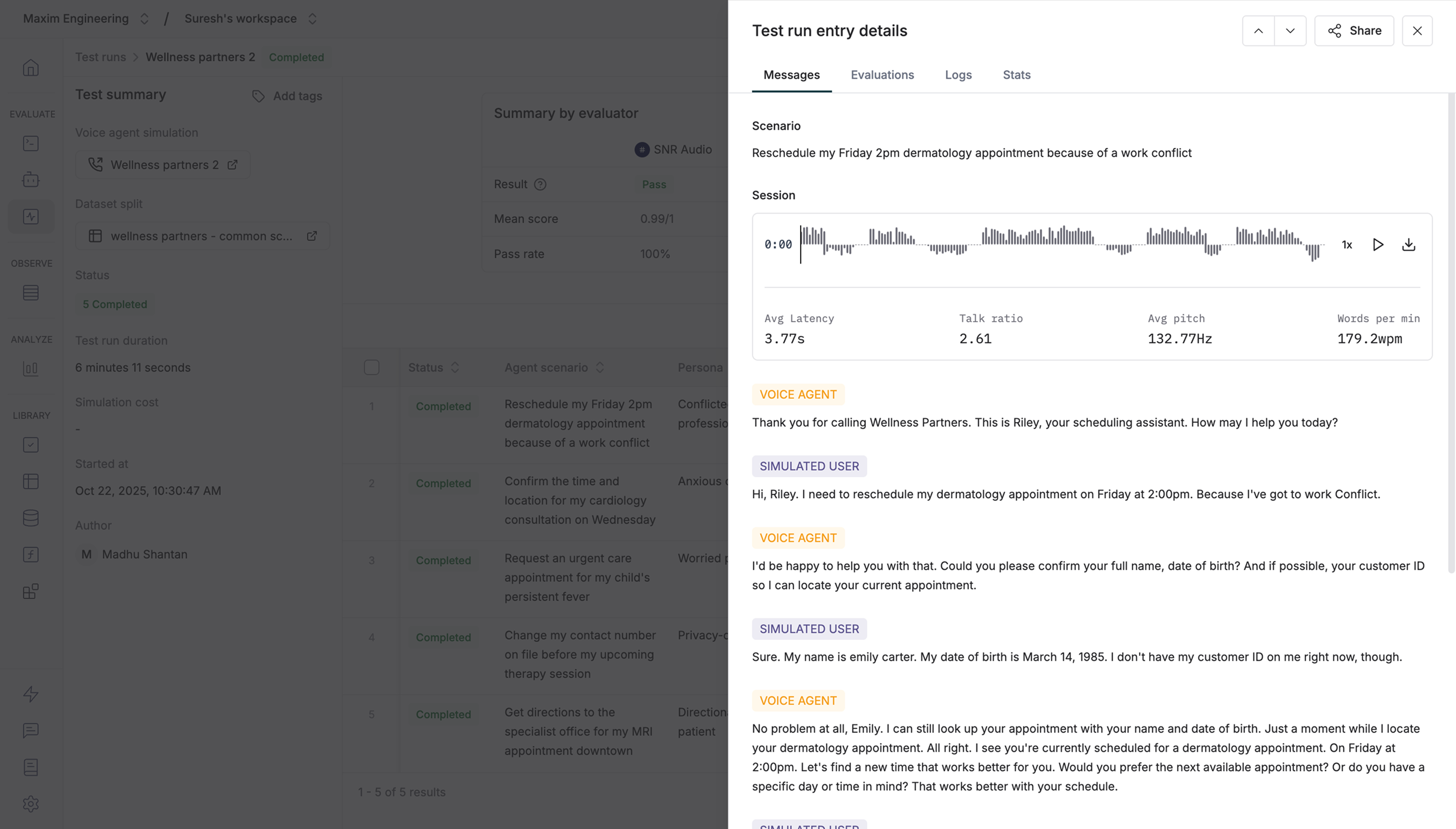
Task: Switch to the Evaluations tab
Action: click(882, 75)
